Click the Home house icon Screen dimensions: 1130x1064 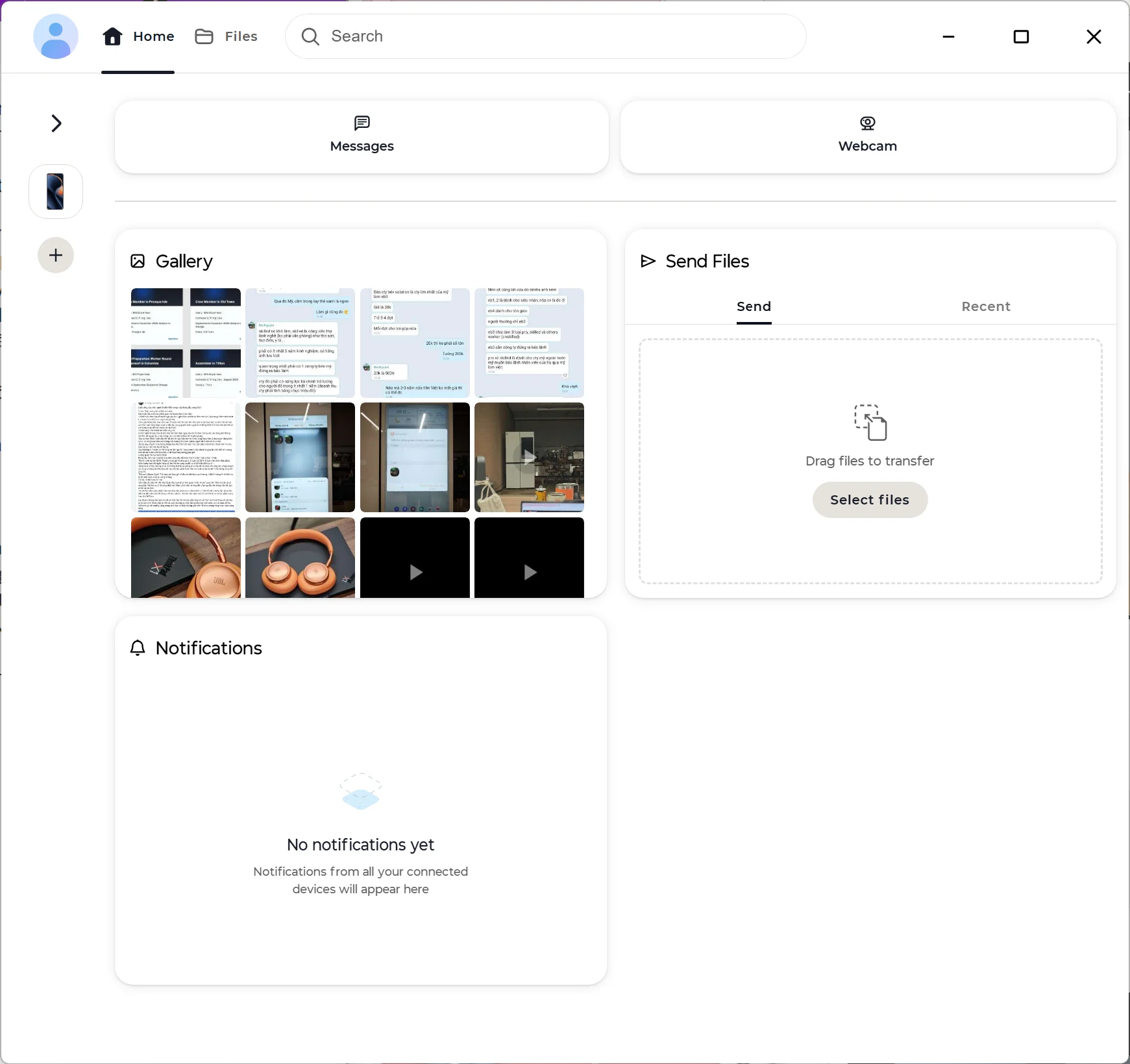112,36
